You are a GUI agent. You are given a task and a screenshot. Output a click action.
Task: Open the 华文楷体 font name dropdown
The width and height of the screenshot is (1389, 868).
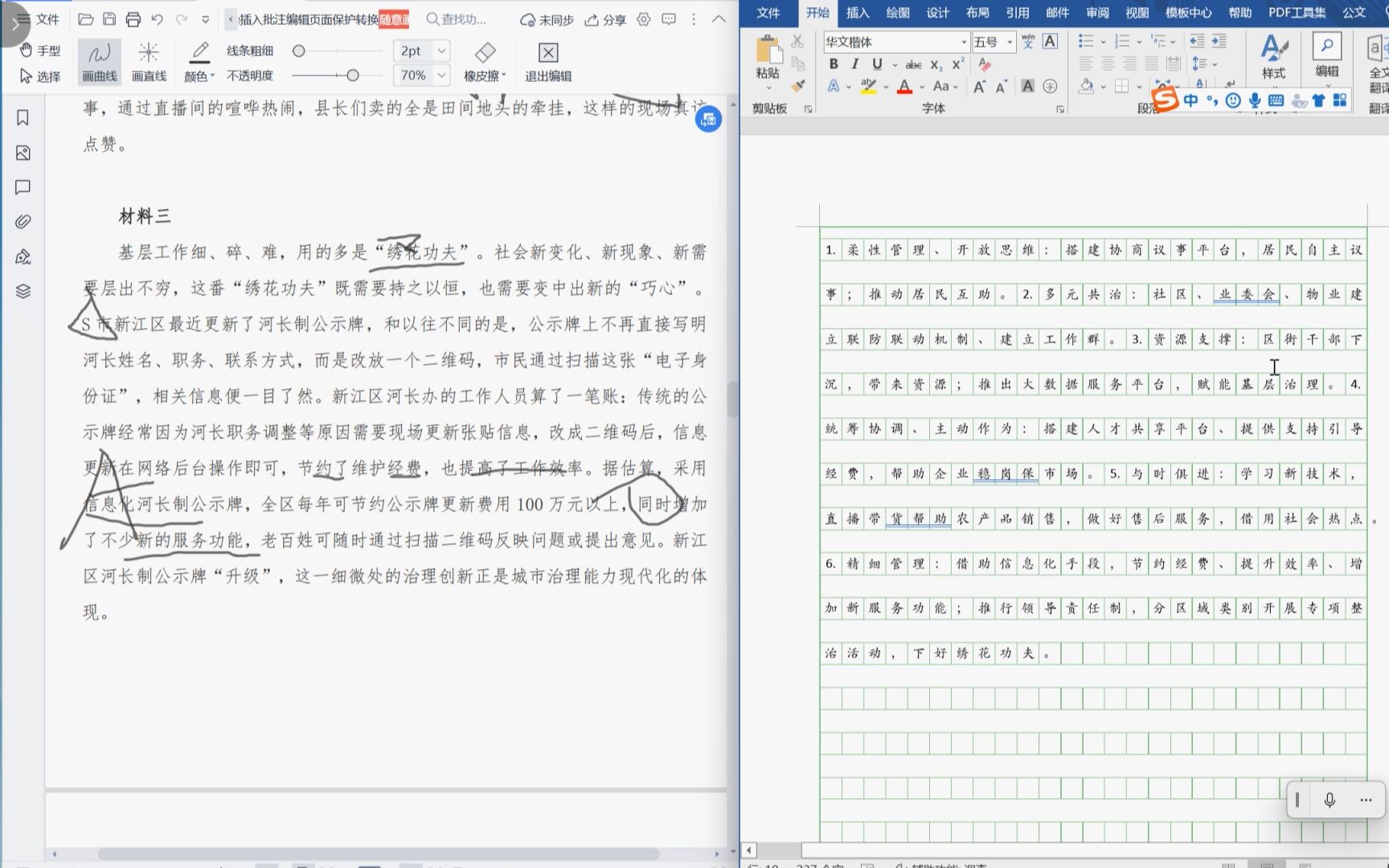964,42
